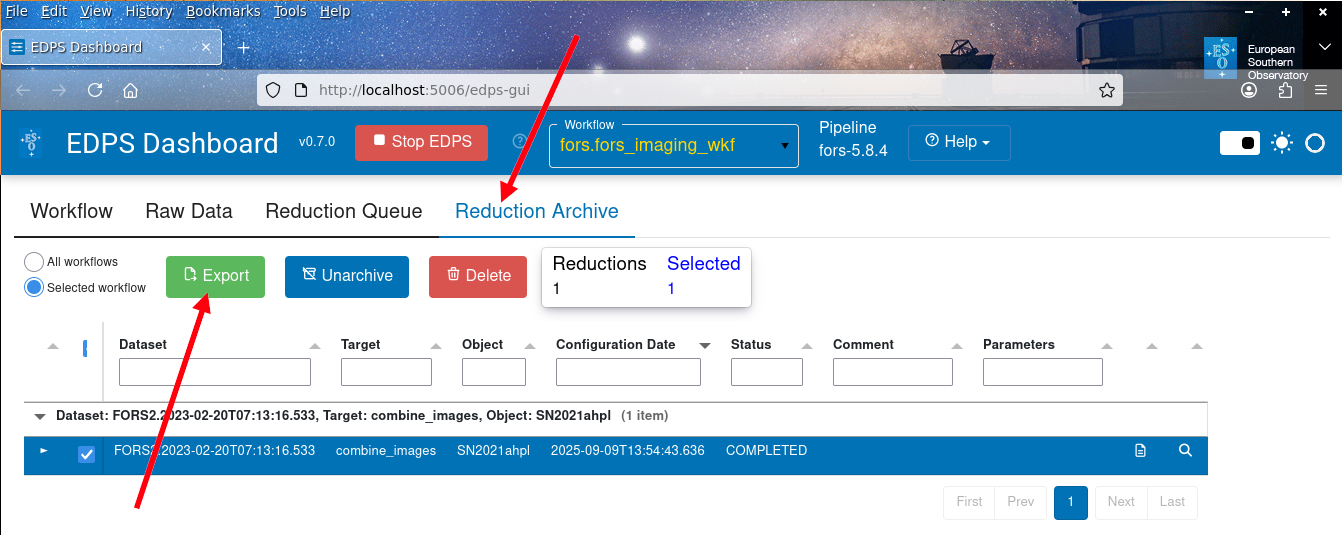Open the Workflow selection dropdown

click(674, 146)
